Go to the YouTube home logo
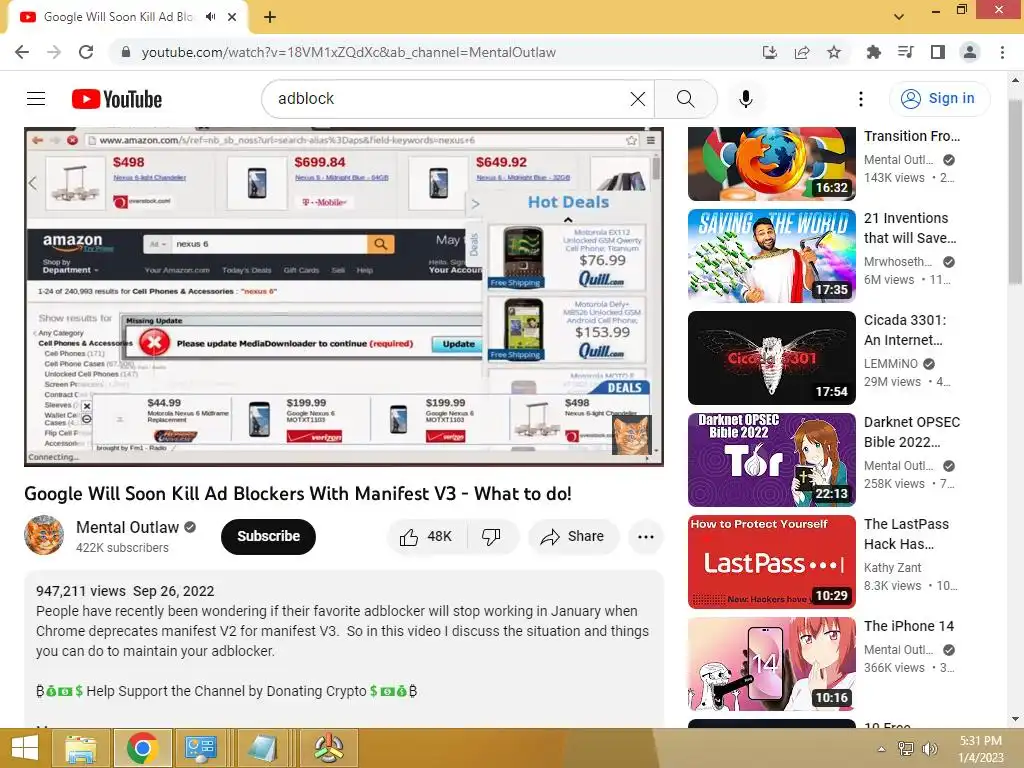Viewport: 1024px width, 768px height. point(116,99)
